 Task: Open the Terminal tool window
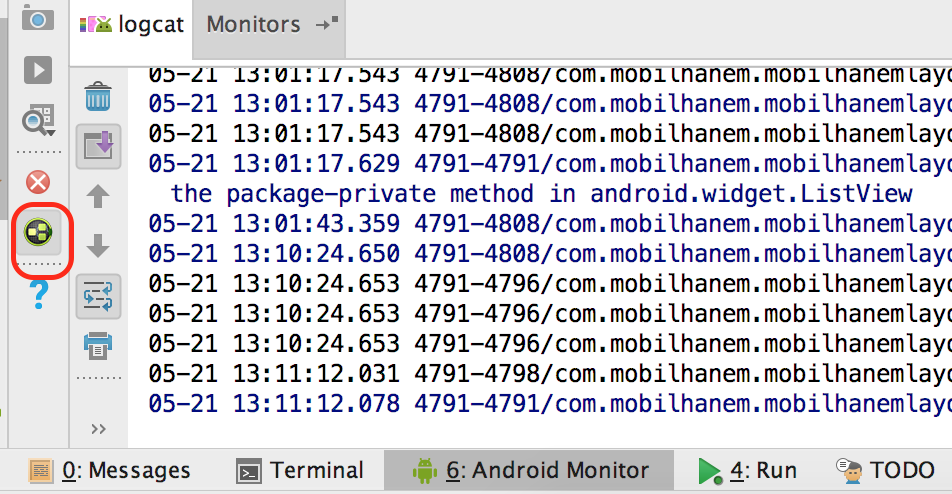pyautogui.click(x=300, y=471)
